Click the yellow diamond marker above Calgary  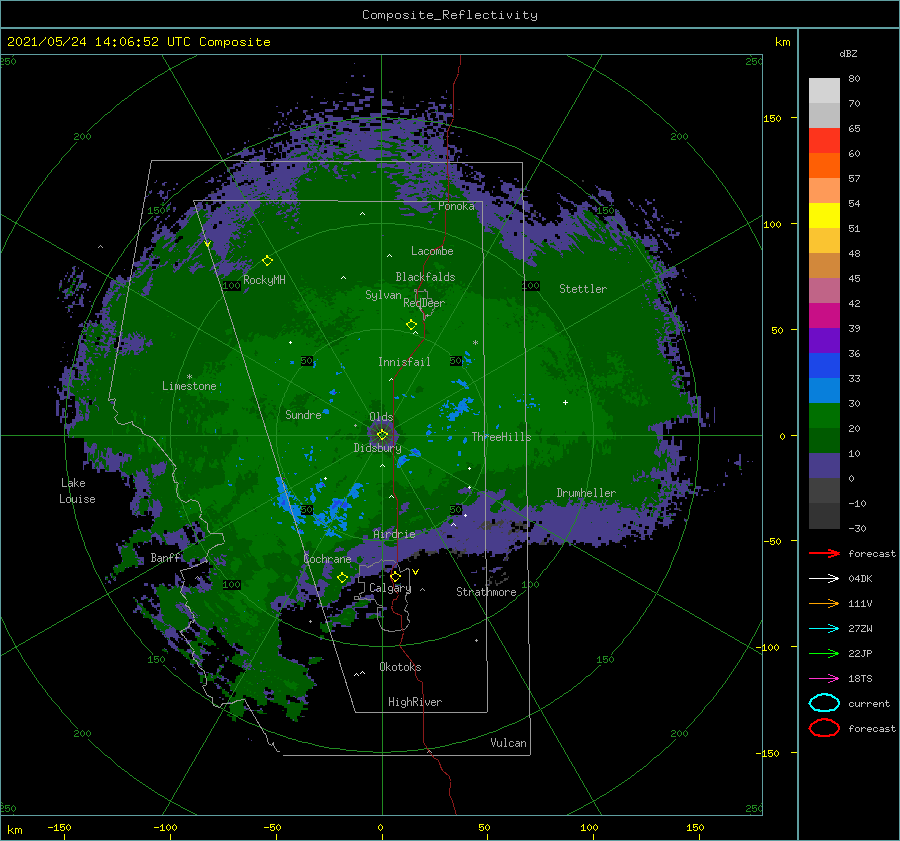395,576
